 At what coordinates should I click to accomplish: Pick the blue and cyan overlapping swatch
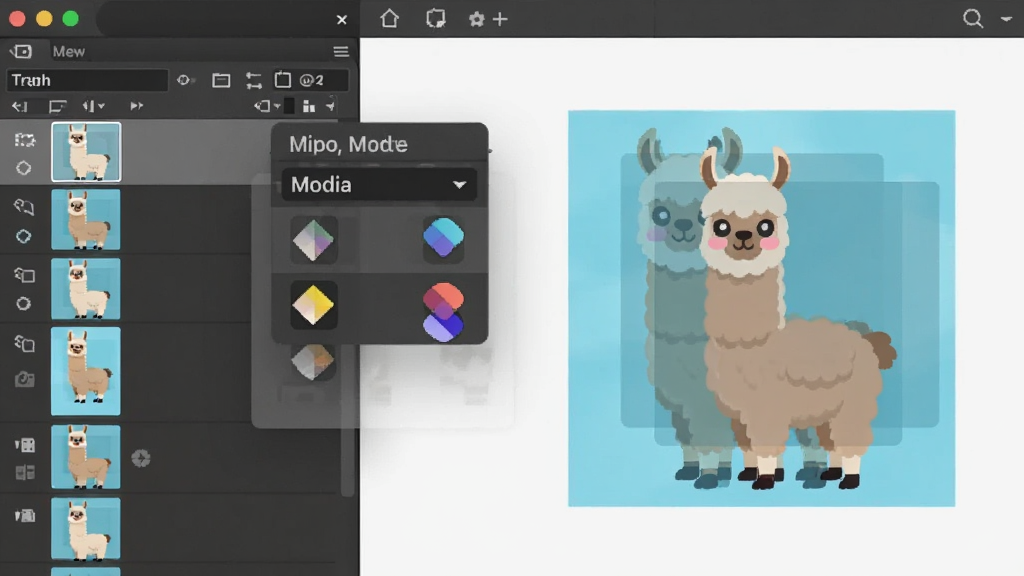pos(443,238)
